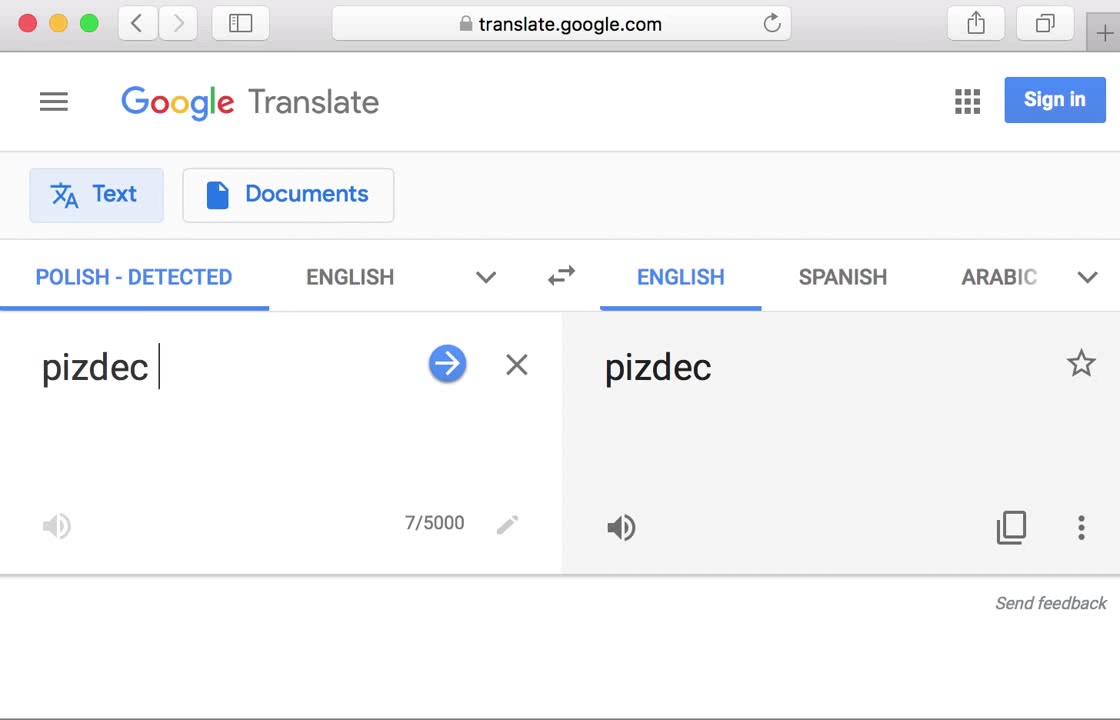The image size is (1120, 720).
Task: Copy the translation to clipboard
Action: click(1011, 527)
